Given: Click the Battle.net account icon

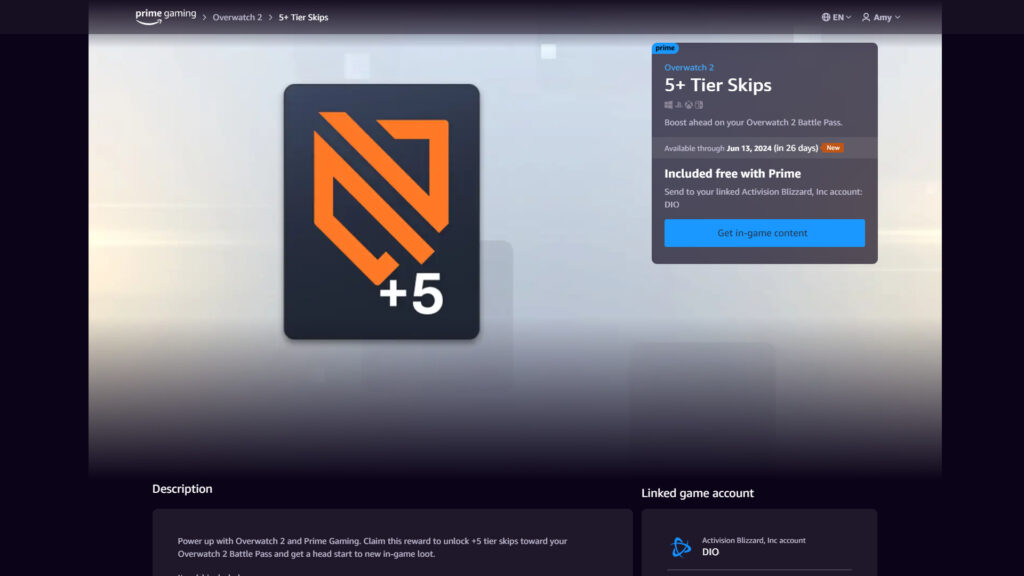Looking at the screenshot, I should (681, 546).
